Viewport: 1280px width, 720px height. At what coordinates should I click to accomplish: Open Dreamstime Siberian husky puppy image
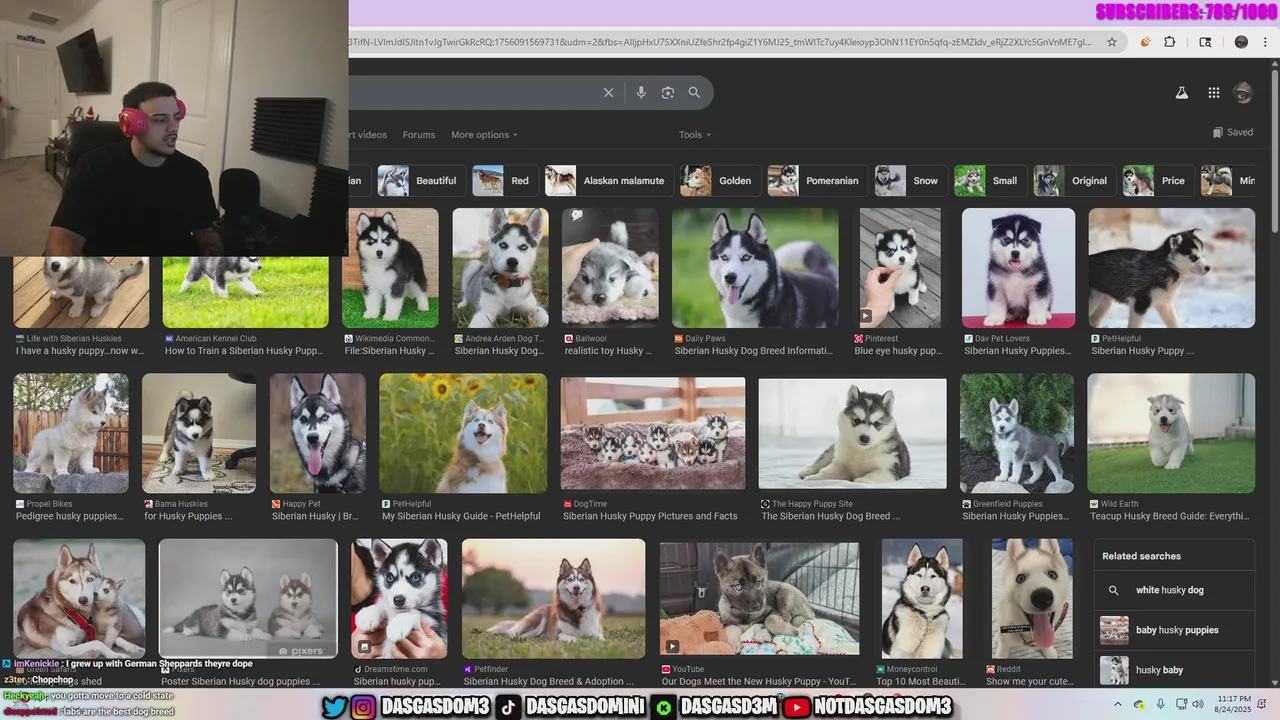click(x=399, y=598)
